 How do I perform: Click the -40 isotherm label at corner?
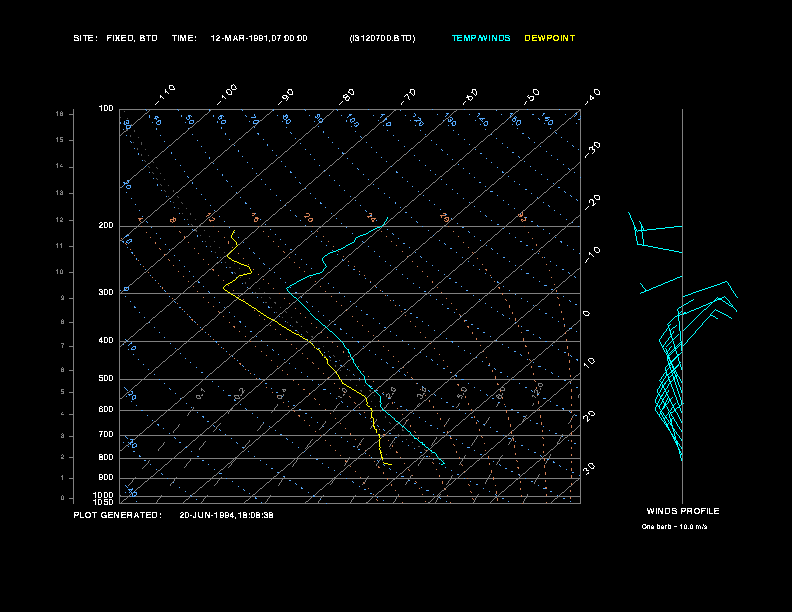coord(592,97)
